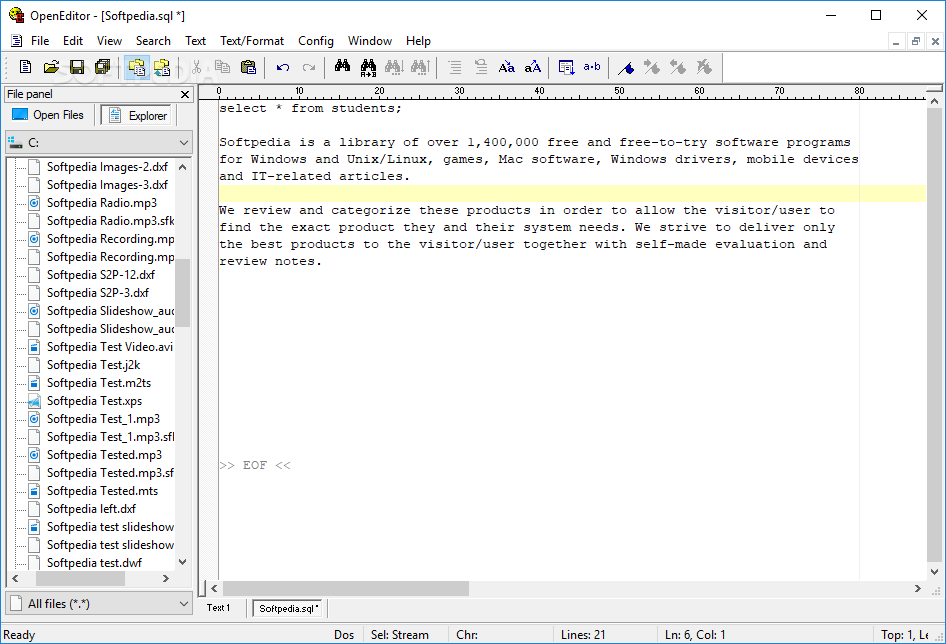Click the word wrap window icon
This screenshot has width=946, height=644.
tap(566, 67)
